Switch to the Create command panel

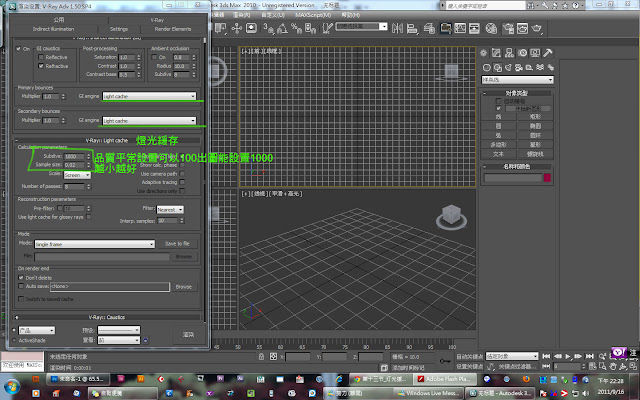(x=484, y=53)
